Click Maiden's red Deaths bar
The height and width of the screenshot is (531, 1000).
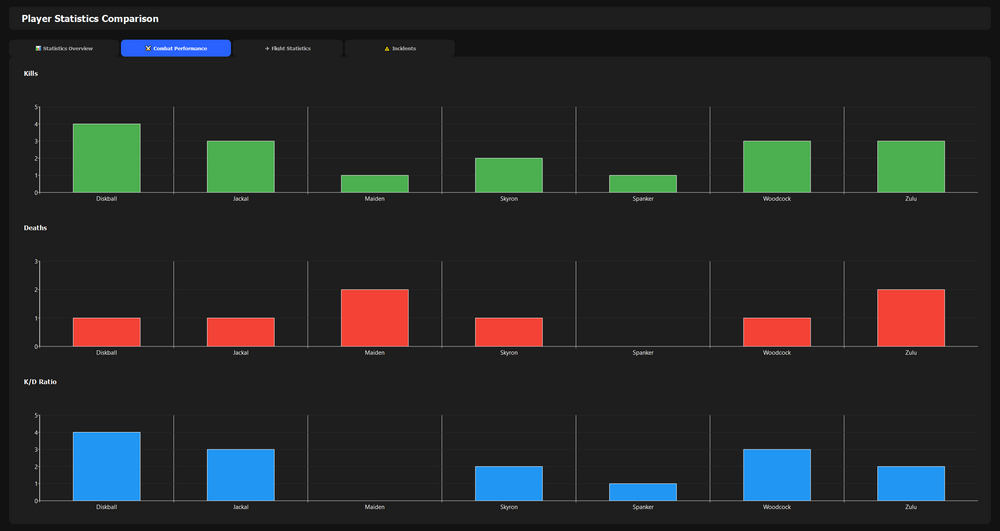pos(374,318)
